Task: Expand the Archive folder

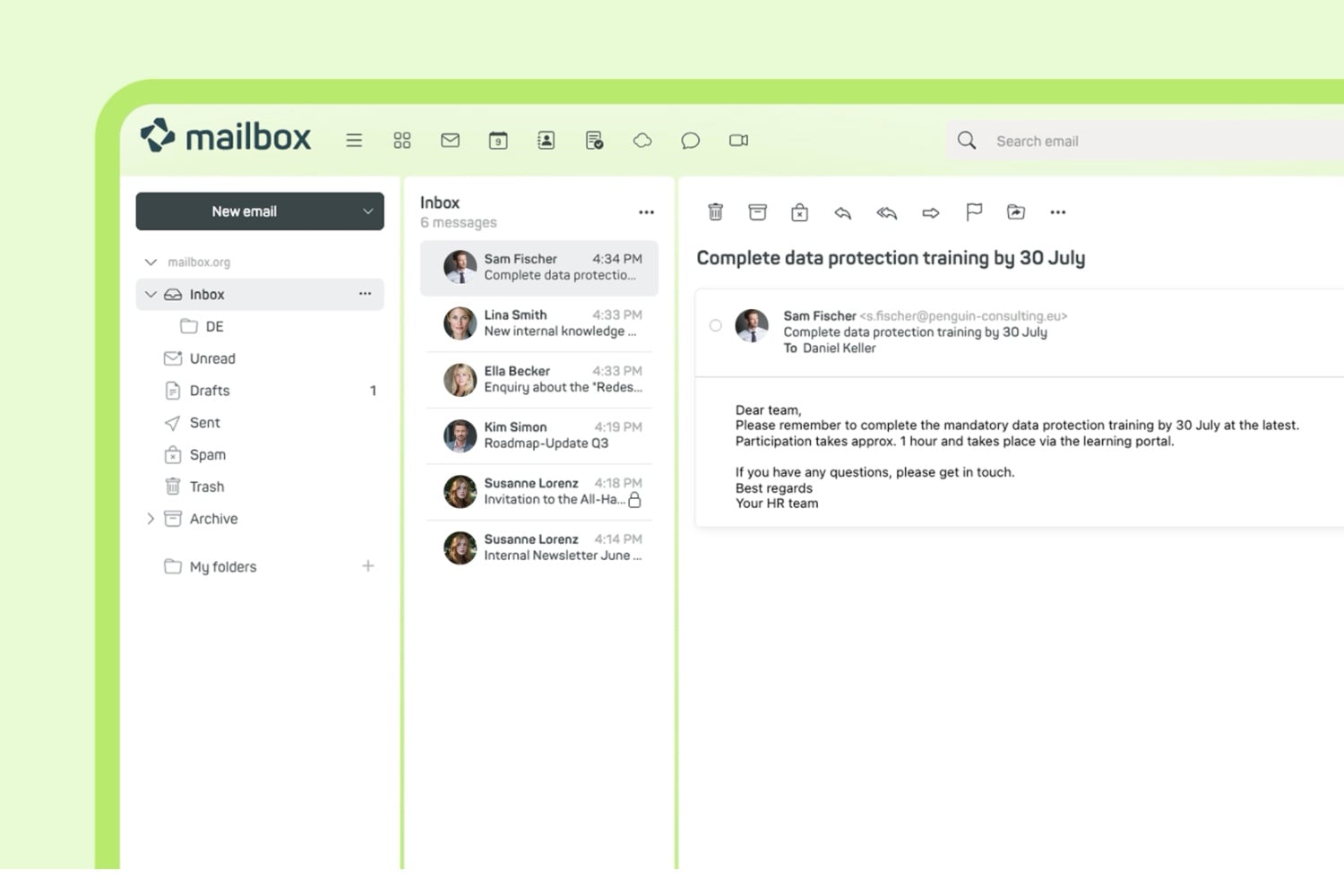Action: click(151, 519)
